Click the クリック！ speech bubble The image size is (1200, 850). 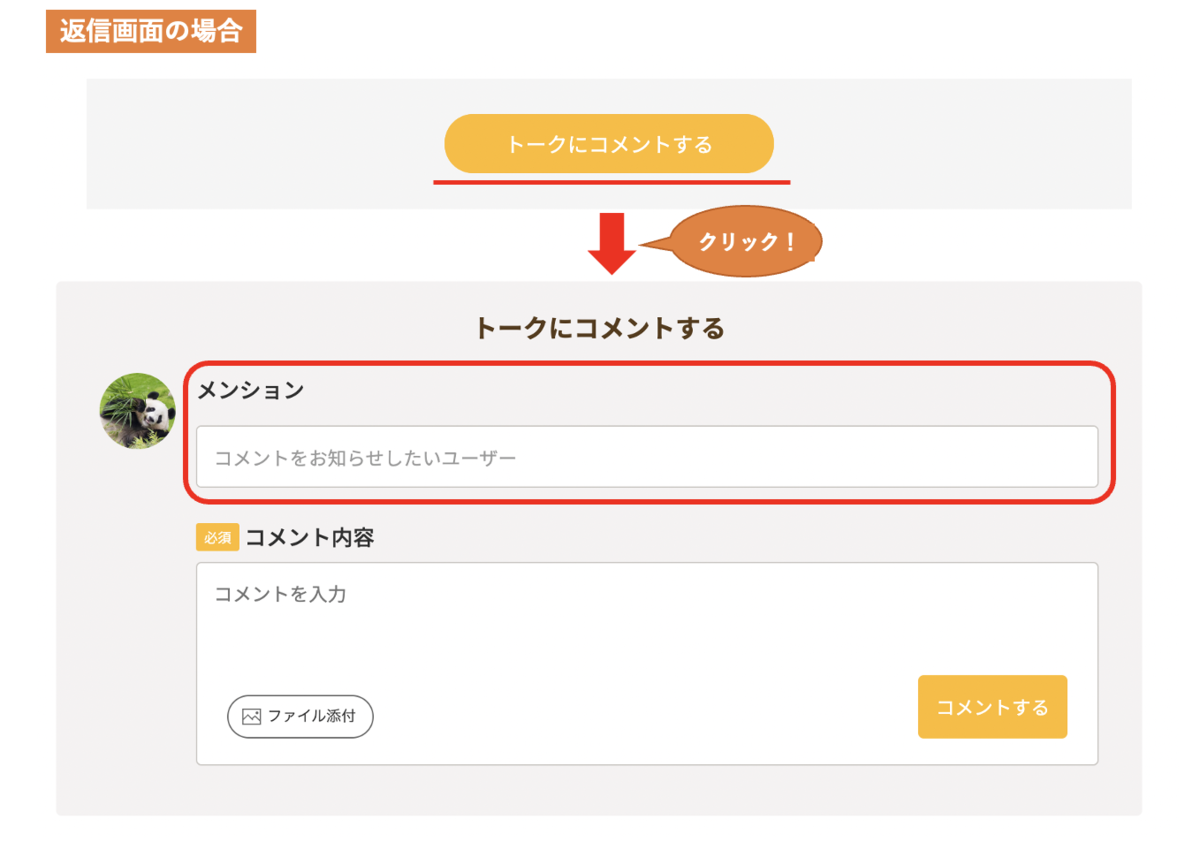[746, 242]
